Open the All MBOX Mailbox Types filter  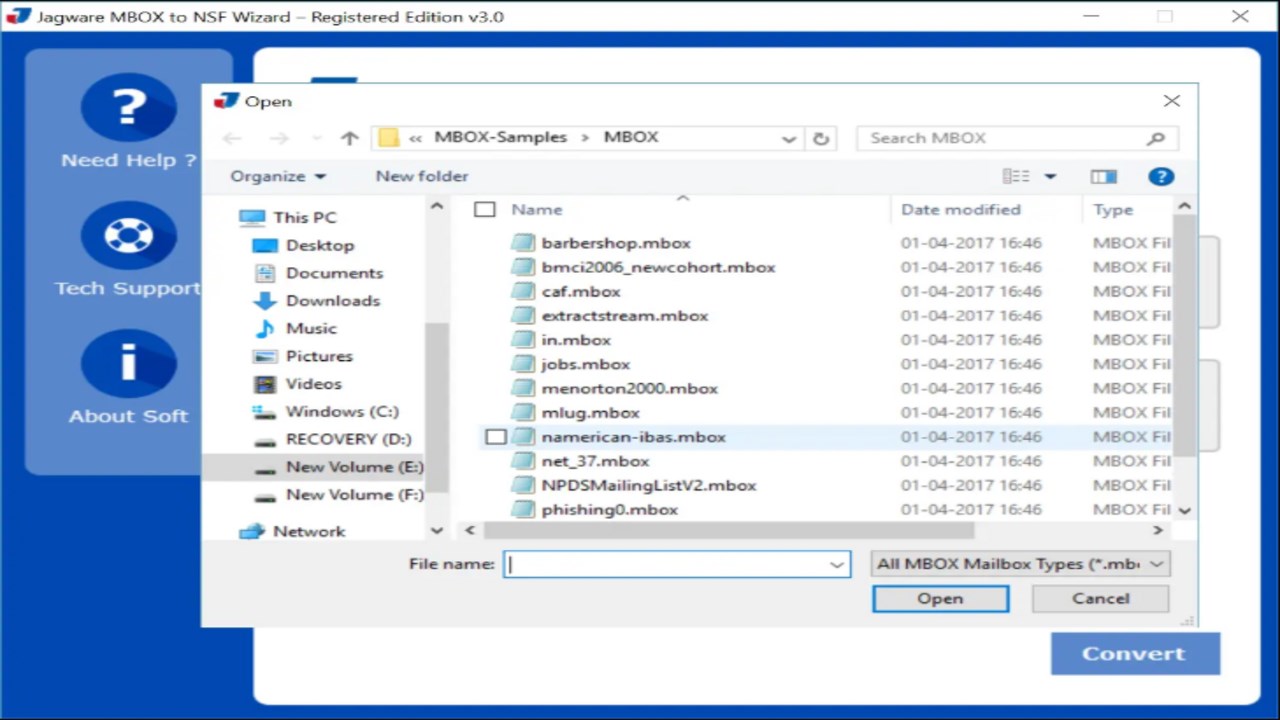1020,564
